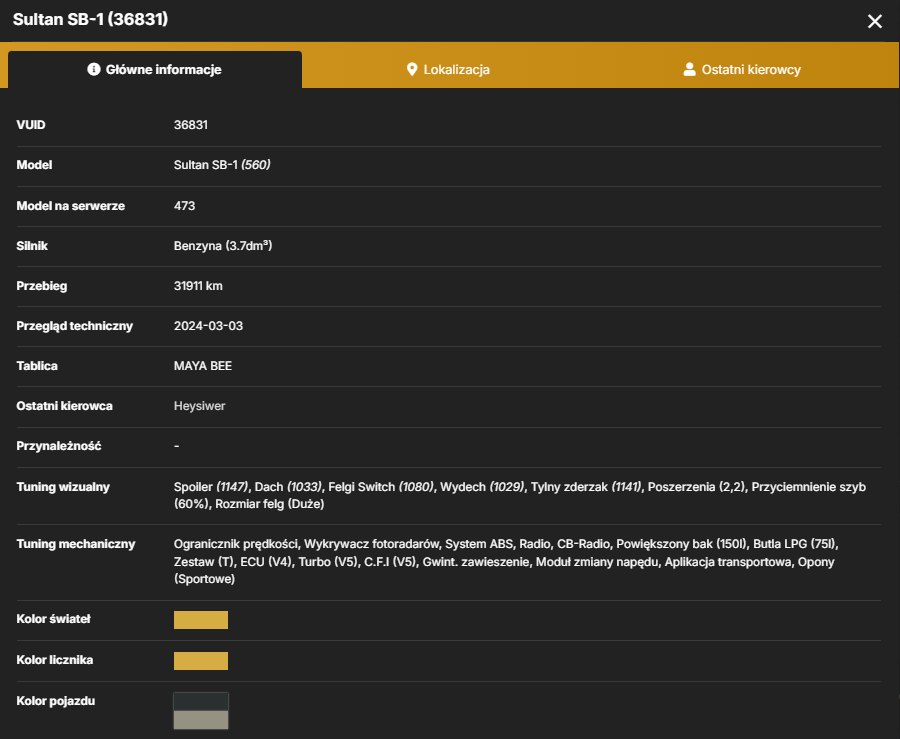This screenshot has width=900, height=739.
Task: Click the Model value "Sultan SB-1 (560)"
Action: pos(222,165)
